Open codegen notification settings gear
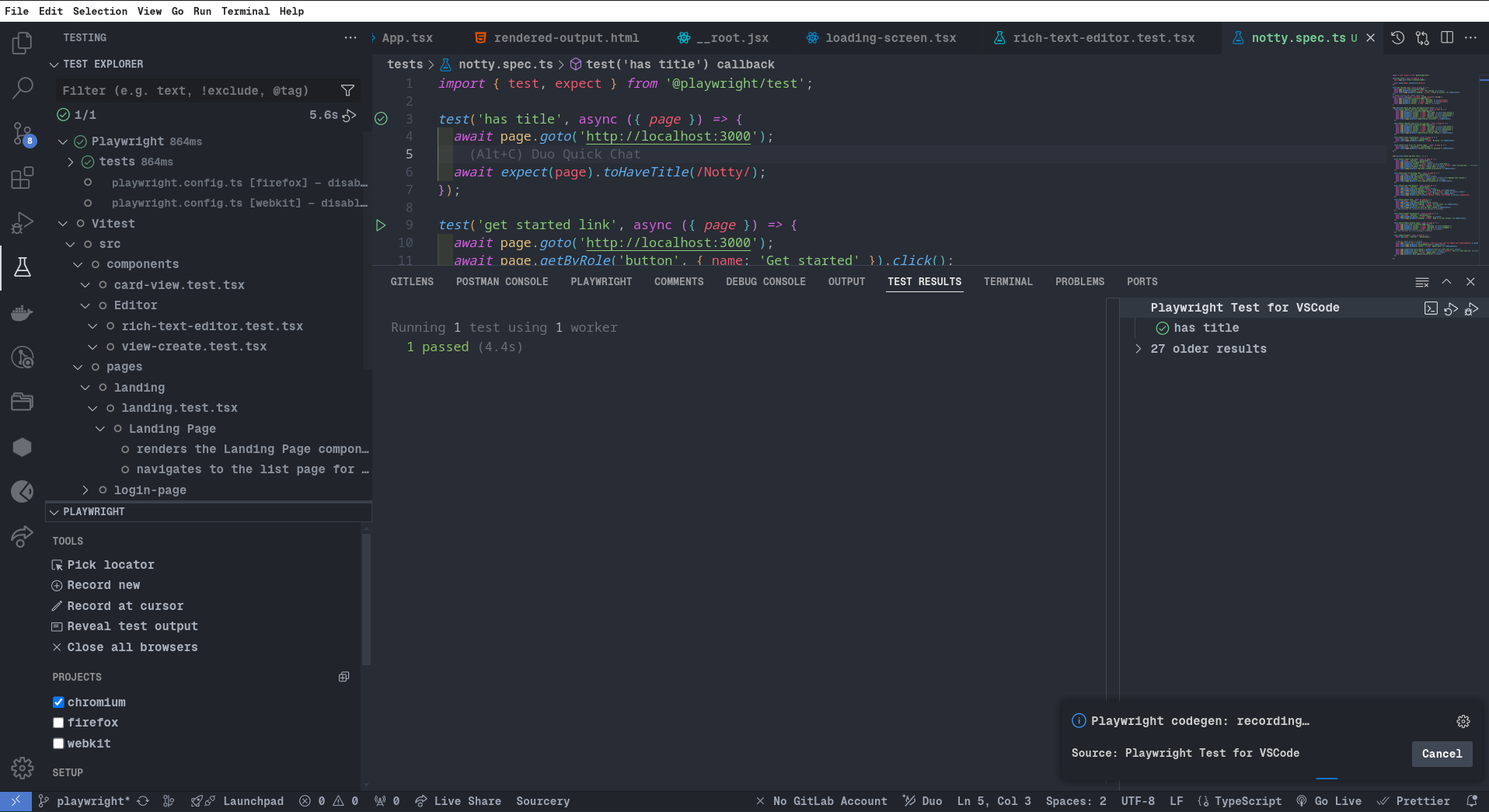1489x812 pixels. pos(1463,722)
